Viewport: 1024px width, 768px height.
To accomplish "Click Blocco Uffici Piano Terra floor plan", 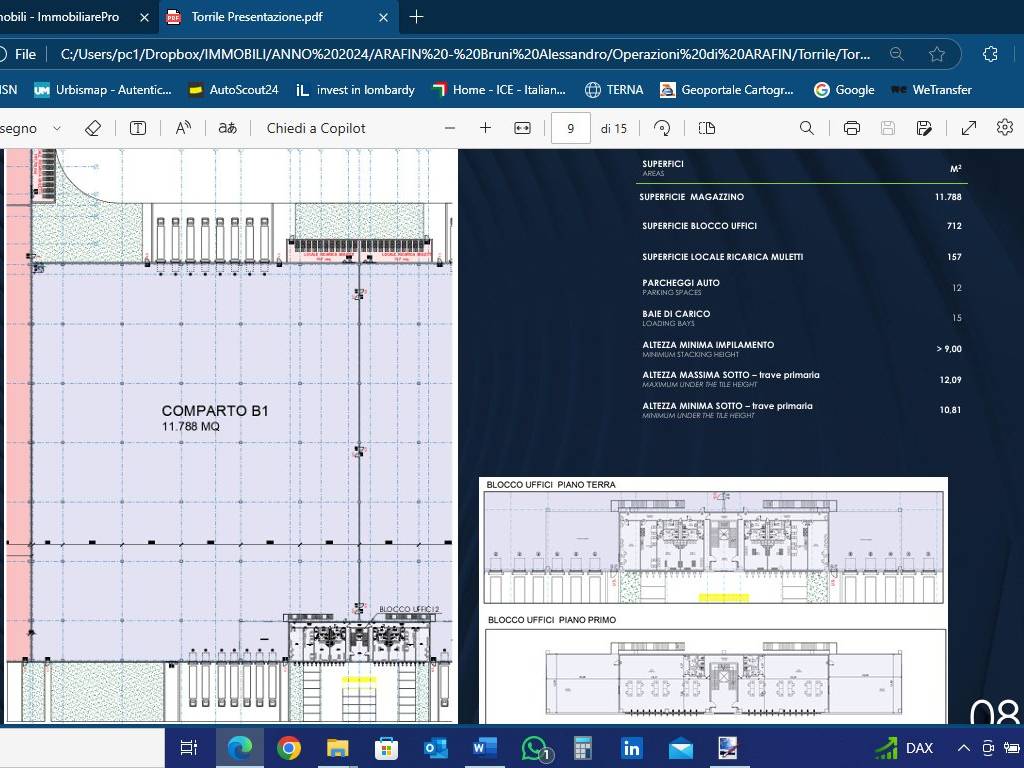I will (713, 547).
